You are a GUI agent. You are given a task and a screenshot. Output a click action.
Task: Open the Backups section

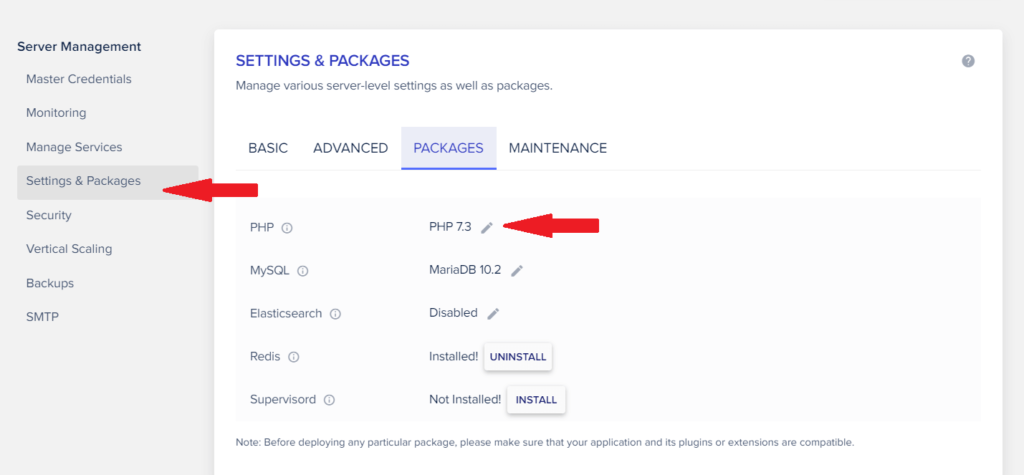(50, 283)
